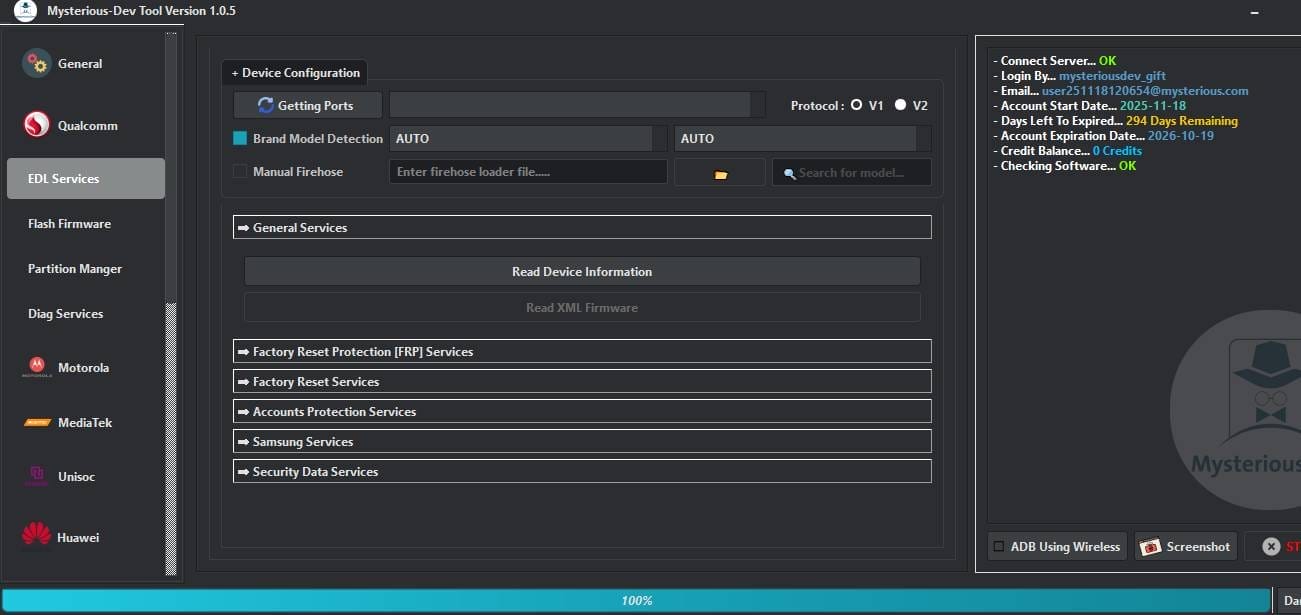This screenshot has height=615, width=1301.
Task: Open the Partition Manger section
Action: (75, 268)
